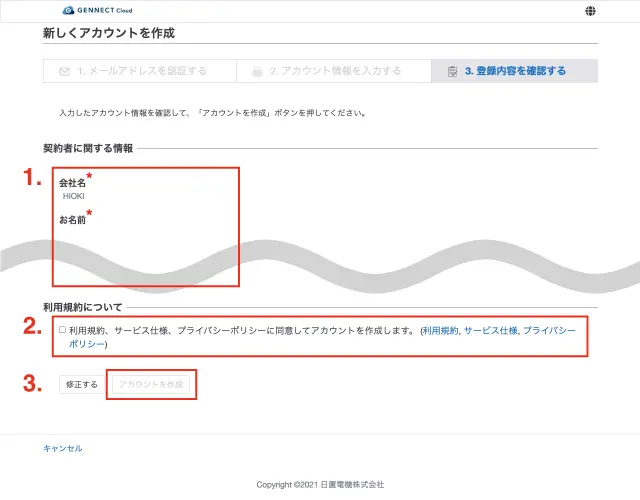Select step 1 email verification tab
This screenshot has height=500, width=640.
tap(140, 71)
